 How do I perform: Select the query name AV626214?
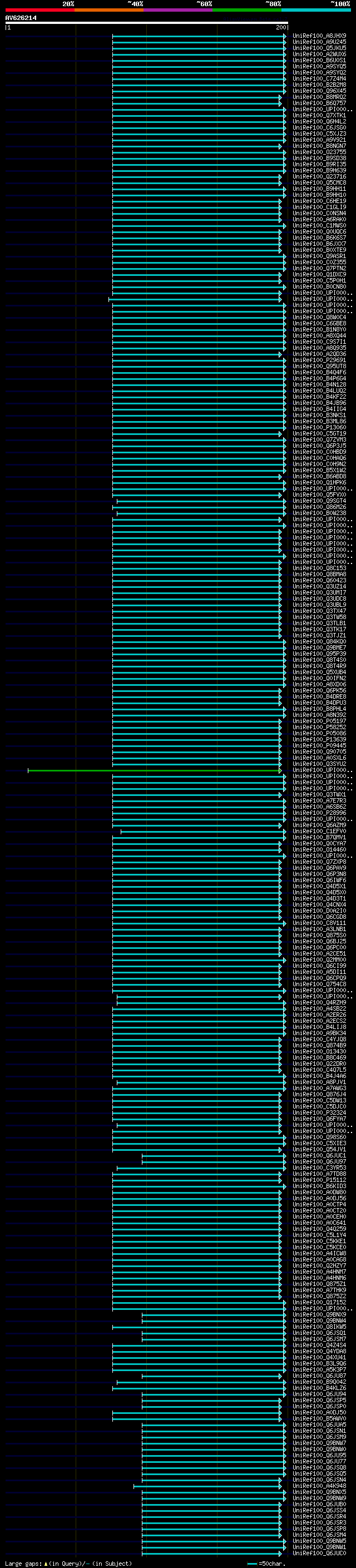click(x=21, y=18)
